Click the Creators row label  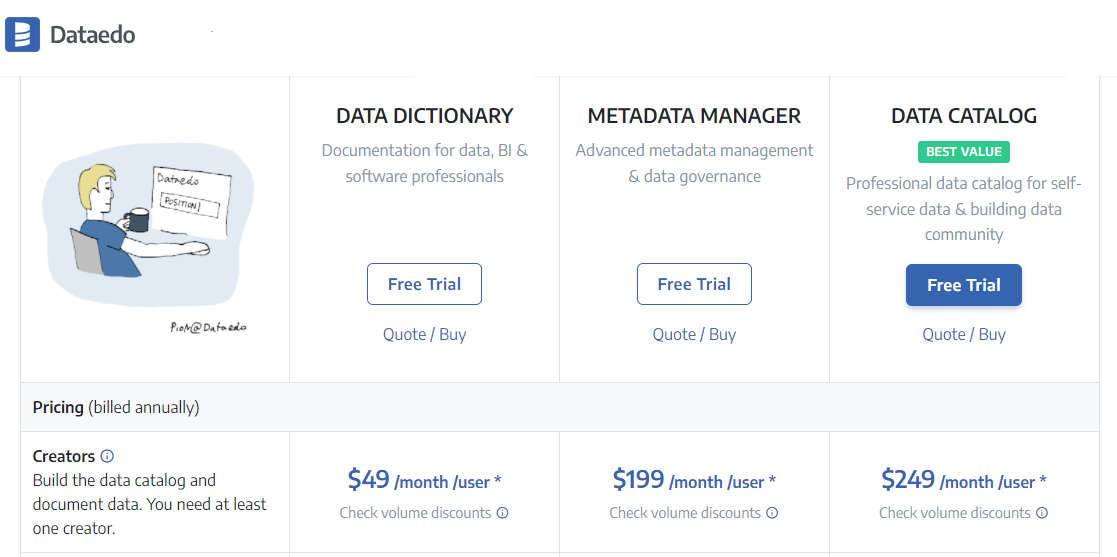click(x=64, y=456)
